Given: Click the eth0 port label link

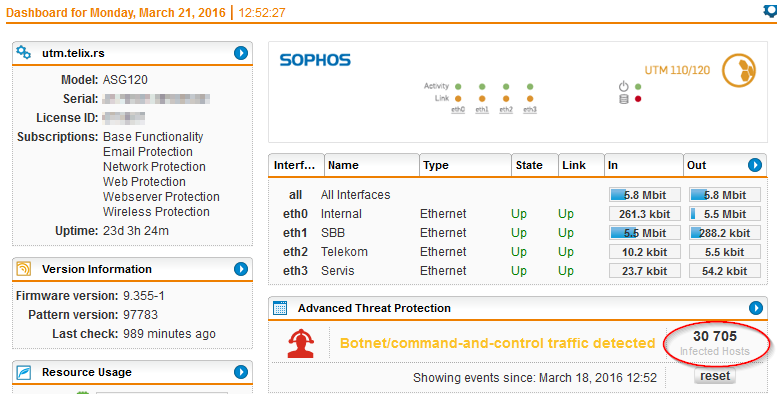Looking at the screenshot, I should tap(458, 110).
